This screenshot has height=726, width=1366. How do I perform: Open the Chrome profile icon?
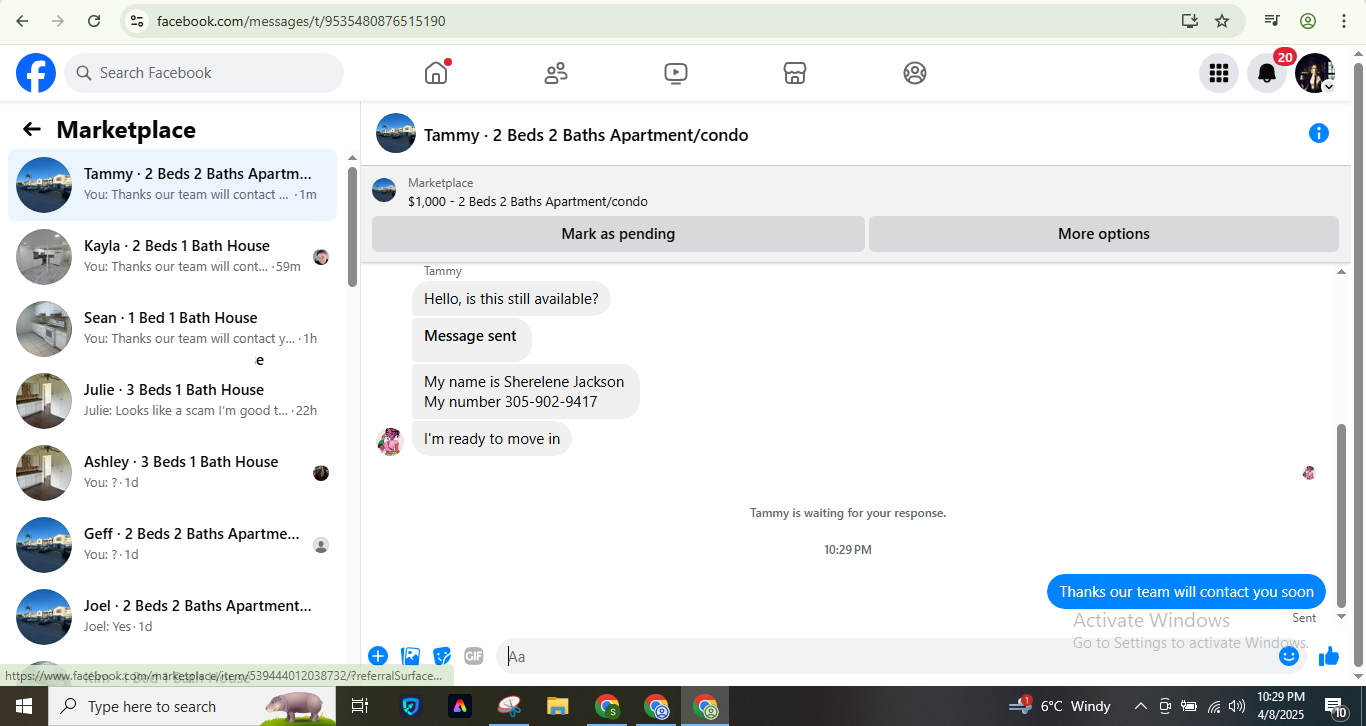click(1308, 21)
